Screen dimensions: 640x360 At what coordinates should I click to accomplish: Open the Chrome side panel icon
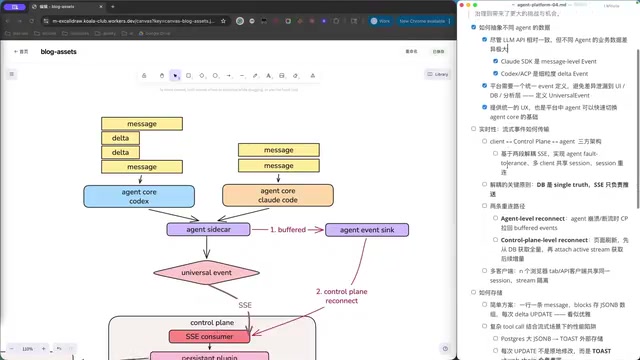click(x=354, y=21)
